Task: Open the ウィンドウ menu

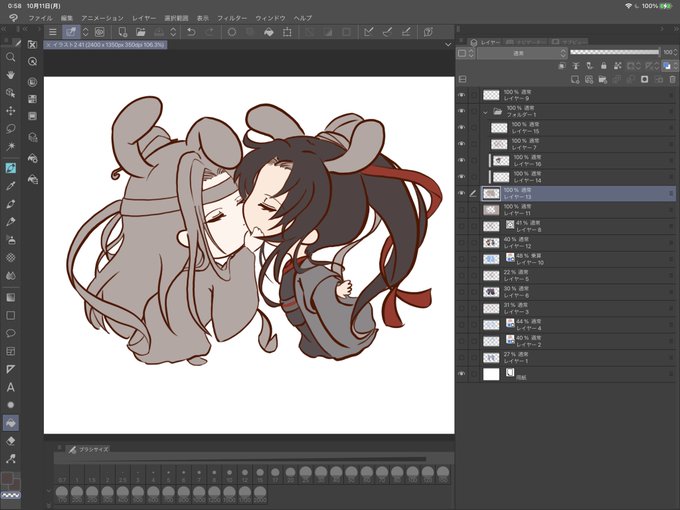Action: pyautogui.click(x=270, y=18)
